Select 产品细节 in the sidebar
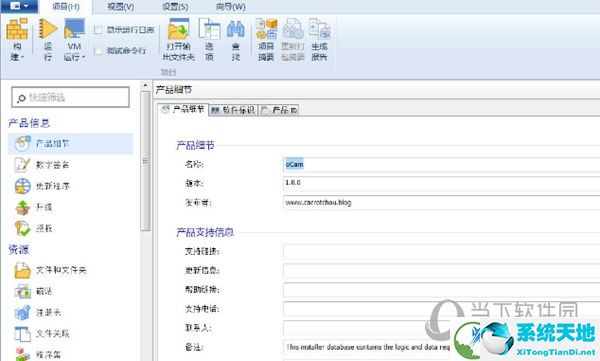 click(x=70, y=144)
